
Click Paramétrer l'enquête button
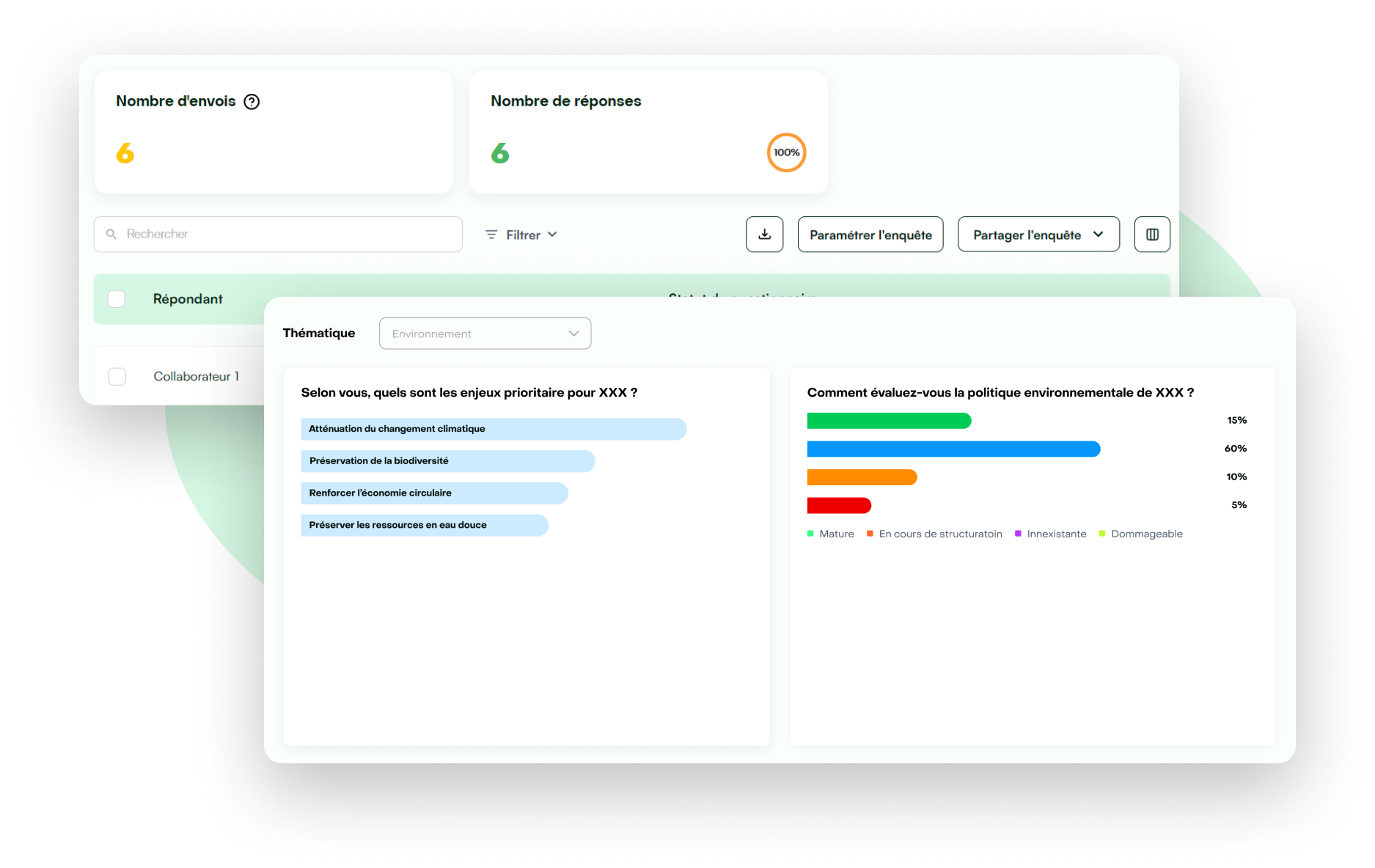pyautogui.click(x=870, y=235)
